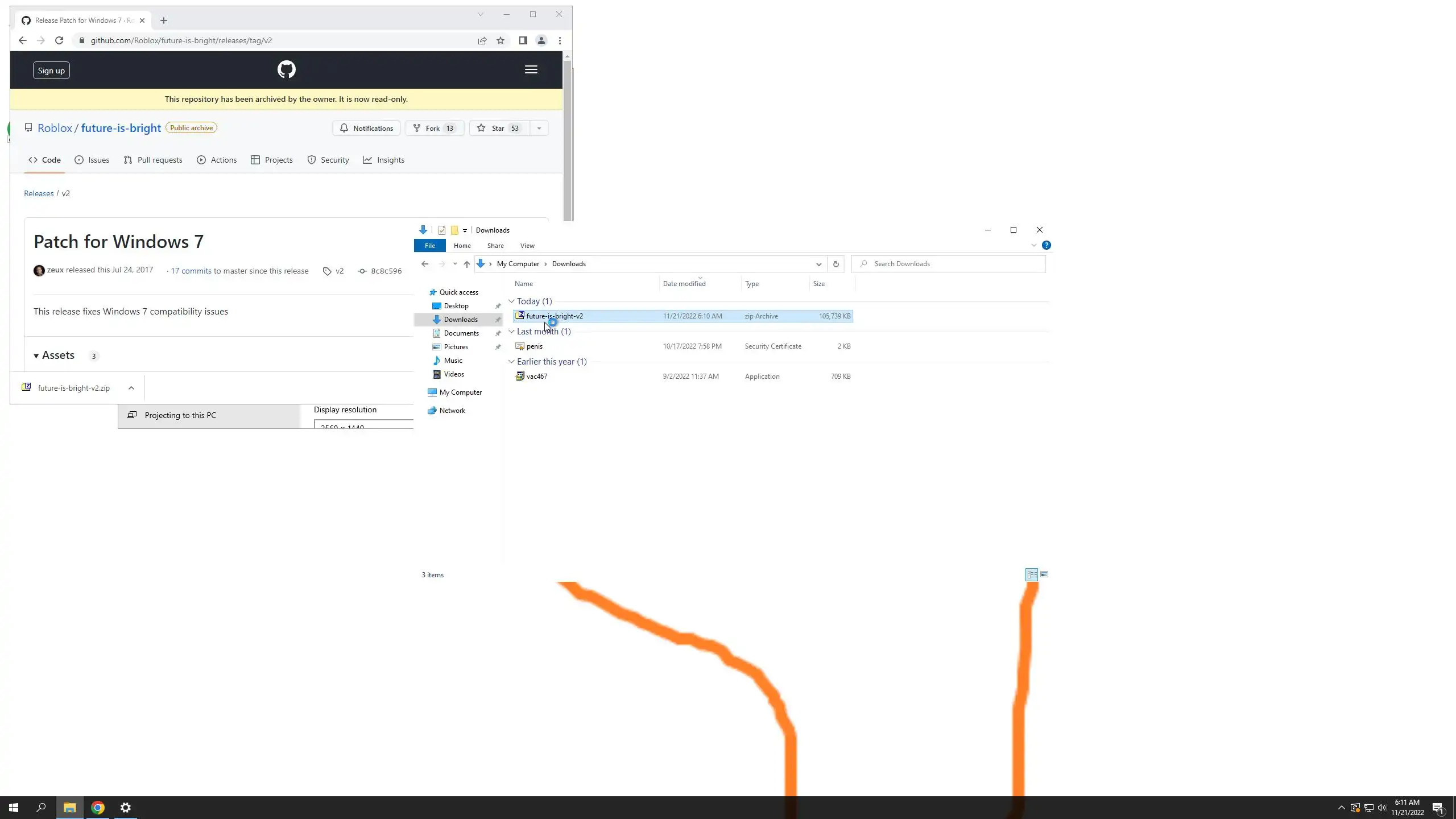This screenshot has width=1456, height=819.
Task: Click the Sign up button
Action: pos(51,71)
